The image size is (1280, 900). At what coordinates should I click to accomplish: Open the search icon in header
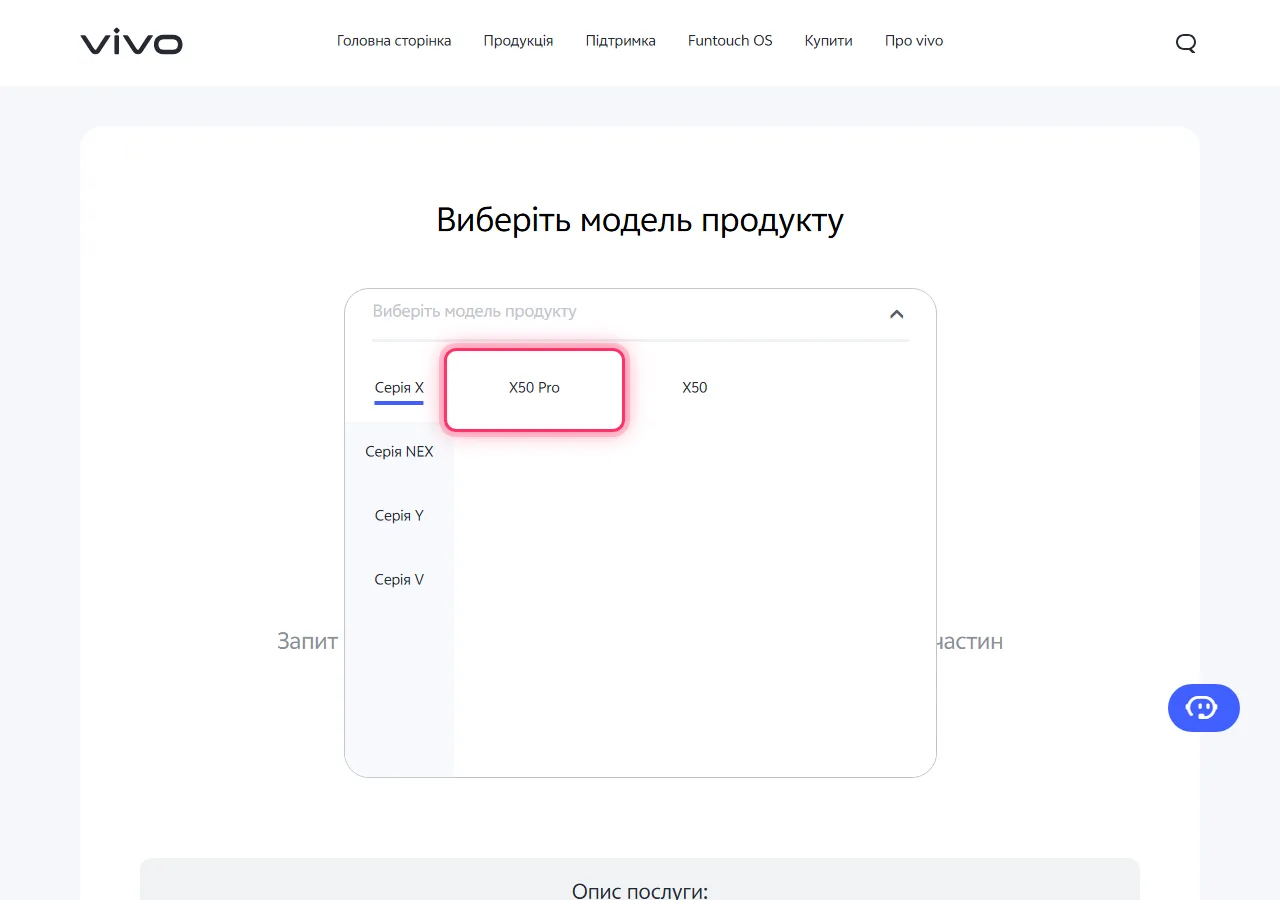click(1186, 43)
